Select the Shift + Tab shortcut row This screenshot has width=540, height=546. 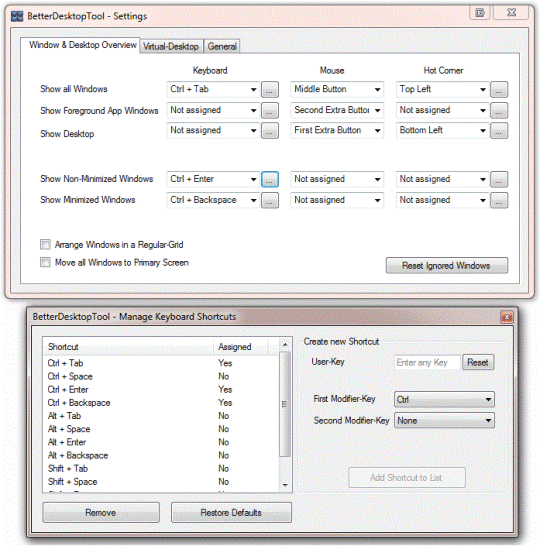click(161, 469)
